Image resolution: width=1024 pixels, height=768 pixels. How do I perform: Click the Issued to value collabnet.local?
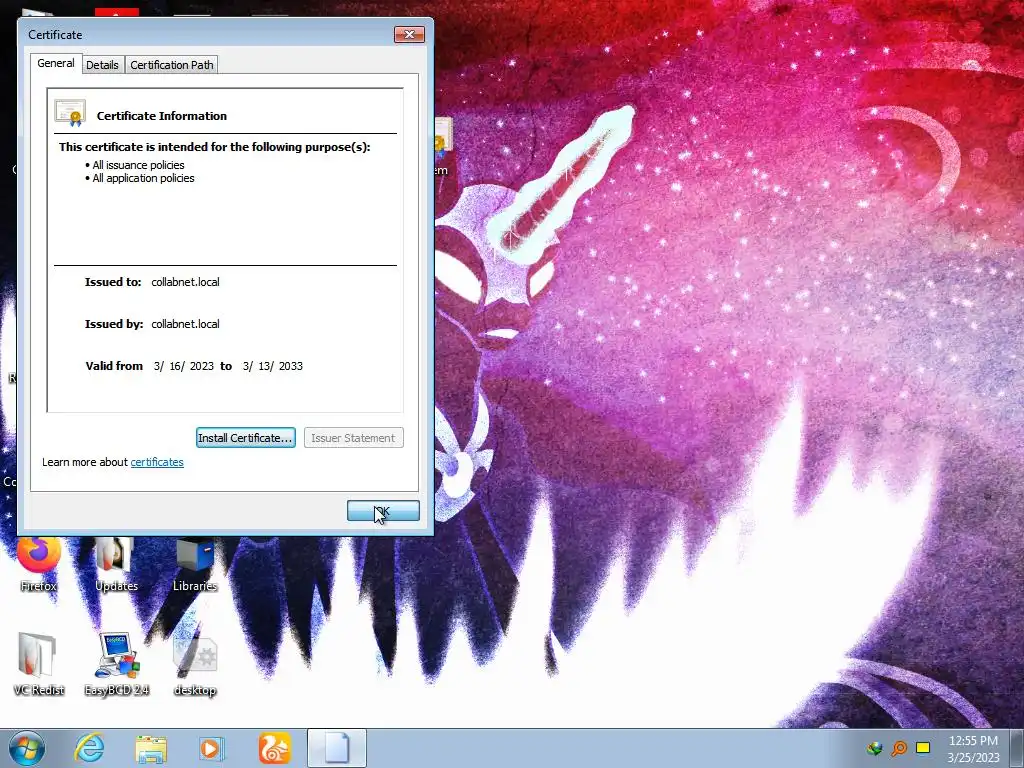(185, 282)
